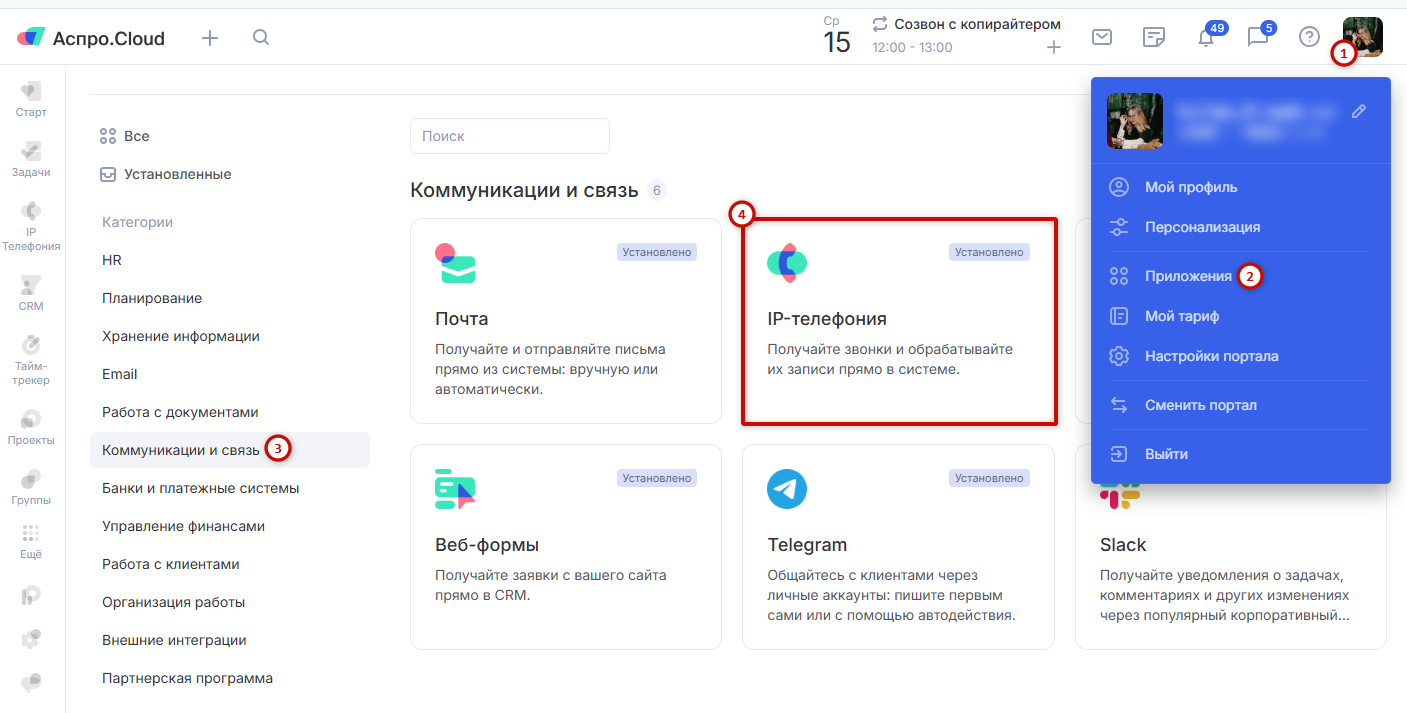Open the IP-телефония app card
Viewport: 1407px width, 713px height.
tap(898, 321)
